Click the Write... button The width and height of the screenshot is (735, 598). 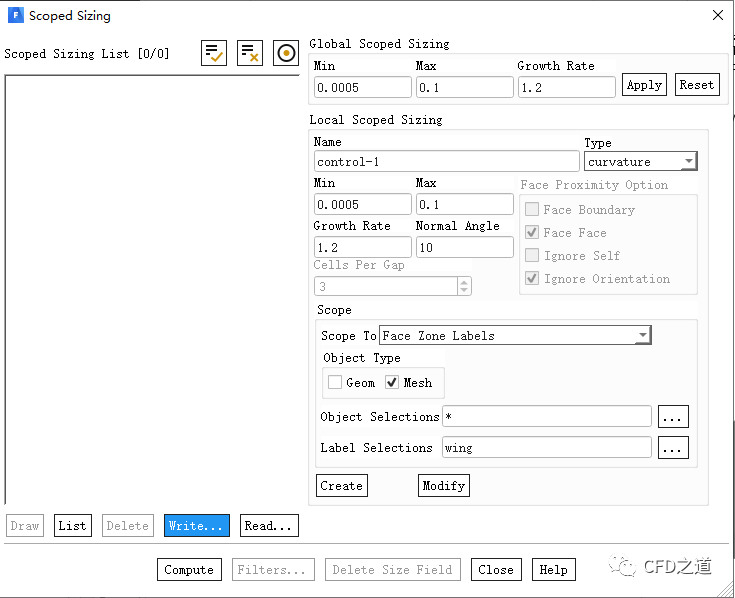[197, 525]
